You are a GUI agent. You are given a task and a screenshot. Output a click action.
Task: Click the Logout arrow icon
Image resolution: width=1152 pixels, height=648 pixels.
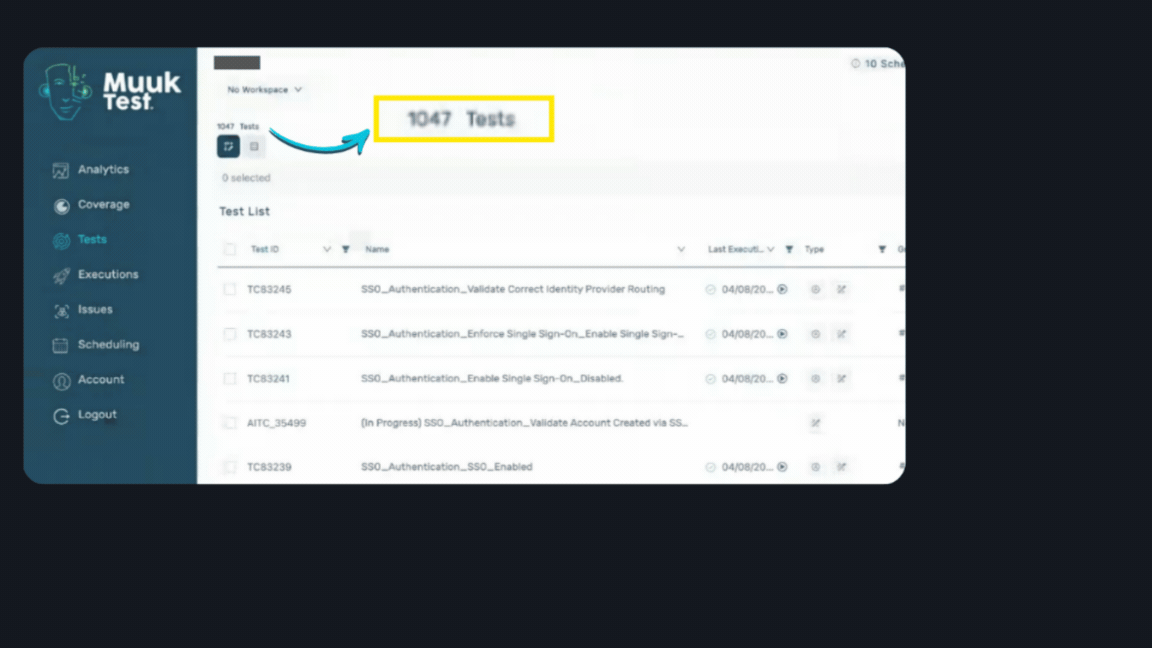coord(61,416)
